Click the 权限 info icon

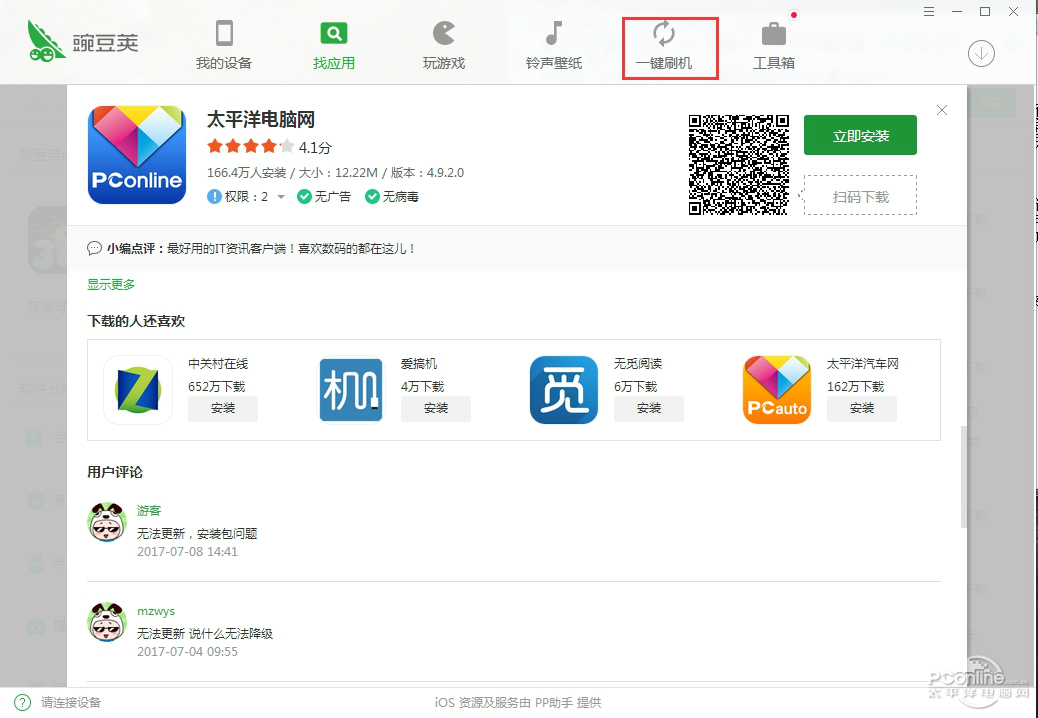tap(214, 197)
